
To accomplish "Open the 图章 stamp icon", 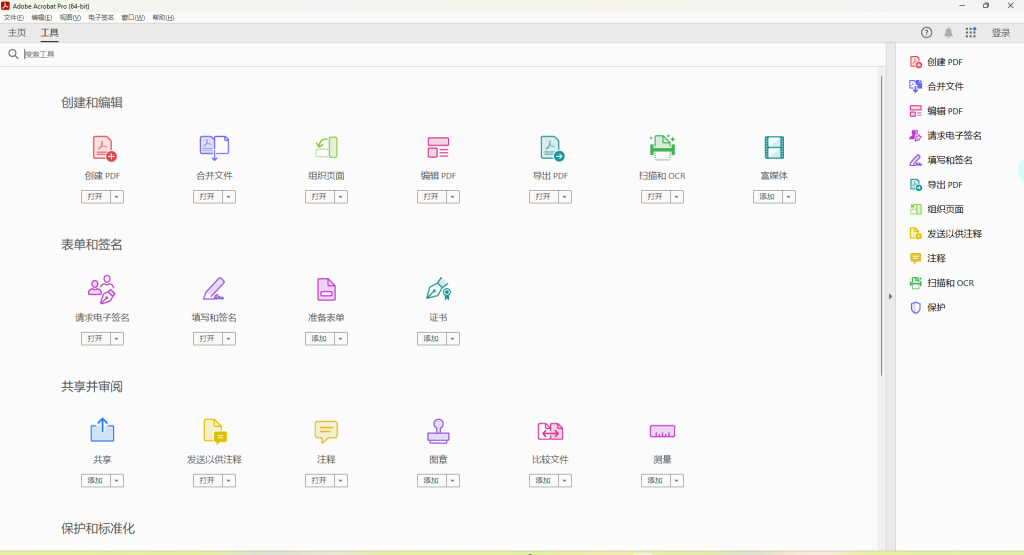I will pos(438,431).
